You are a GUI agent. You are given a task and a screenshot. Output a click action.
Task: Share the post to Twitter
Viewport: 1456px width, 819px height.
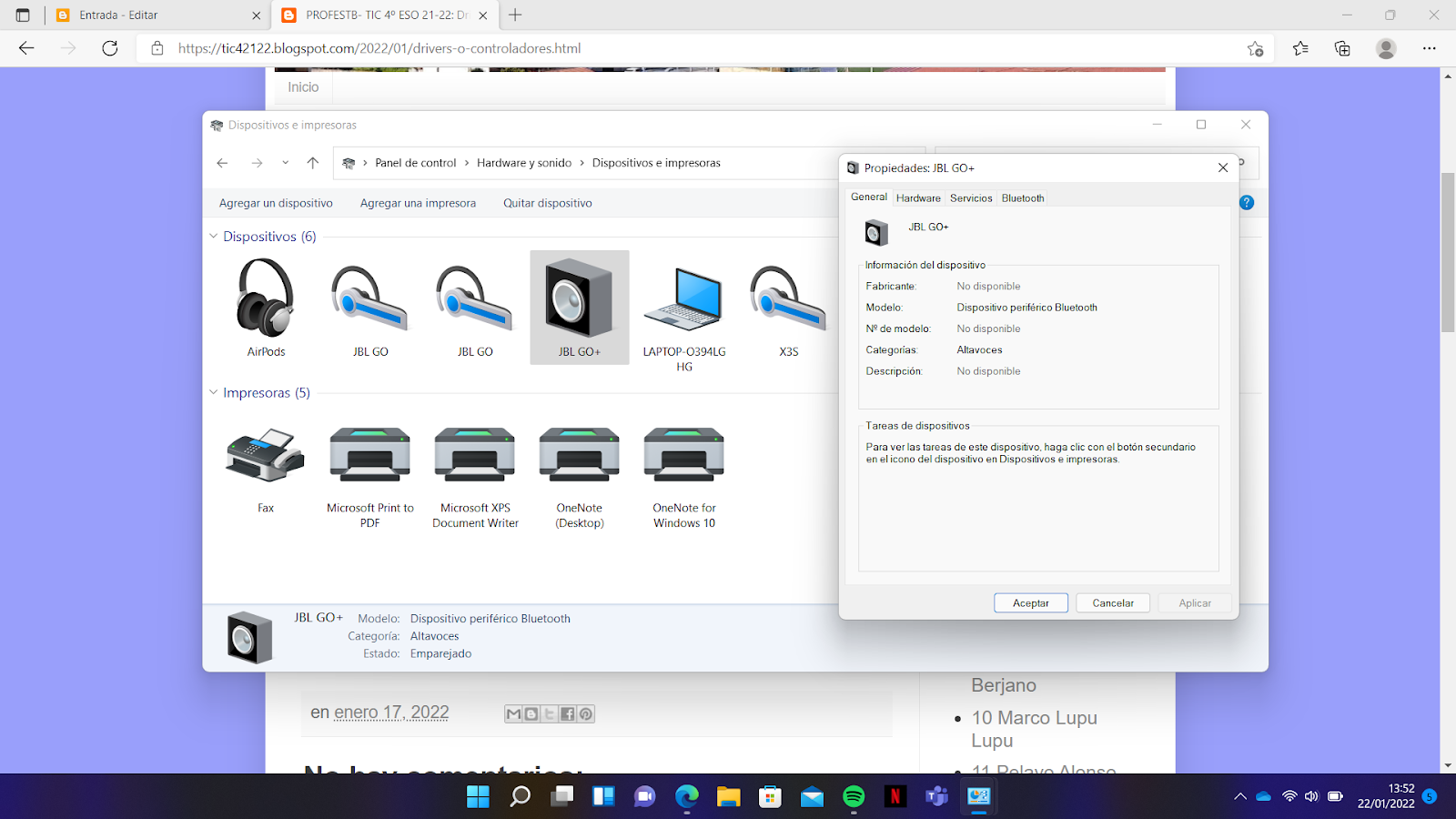(550, 714)
